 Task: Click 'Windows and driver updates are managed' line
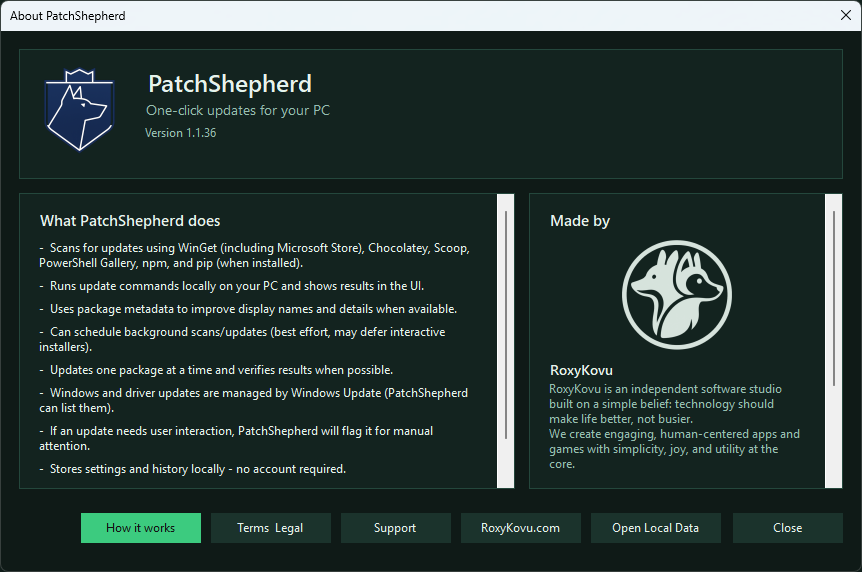click(253, 400)
